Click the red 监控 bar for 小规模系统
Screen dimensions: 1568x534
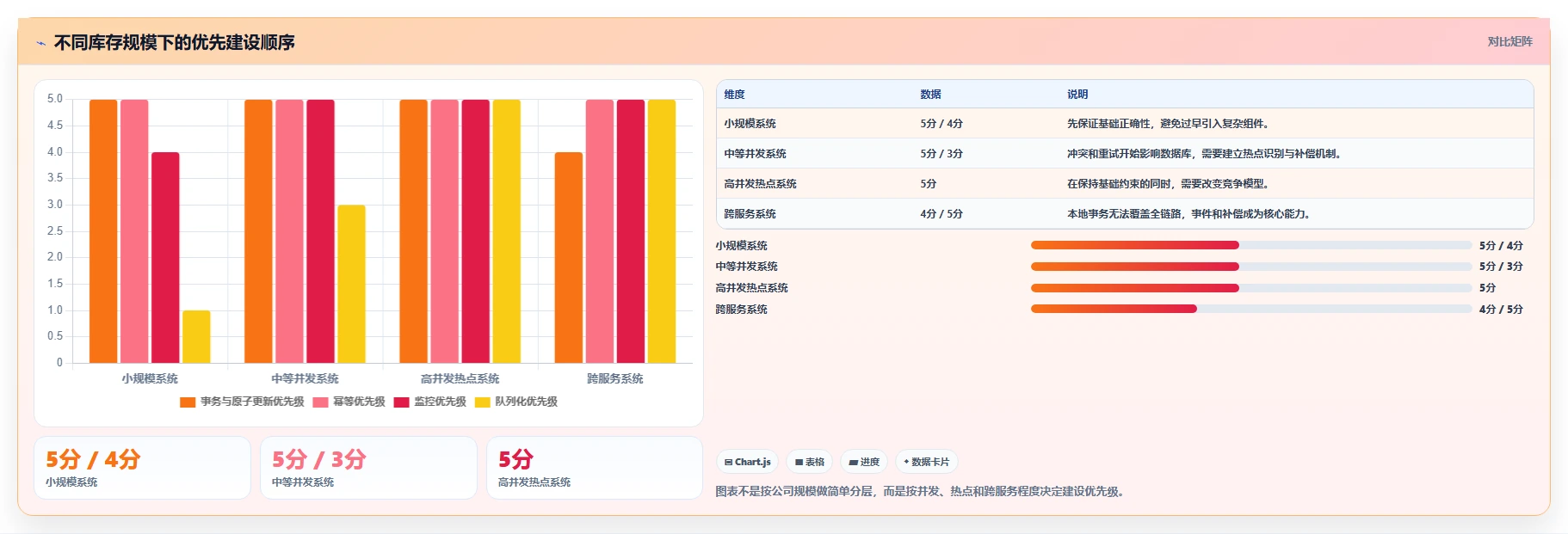pos(165,257)
